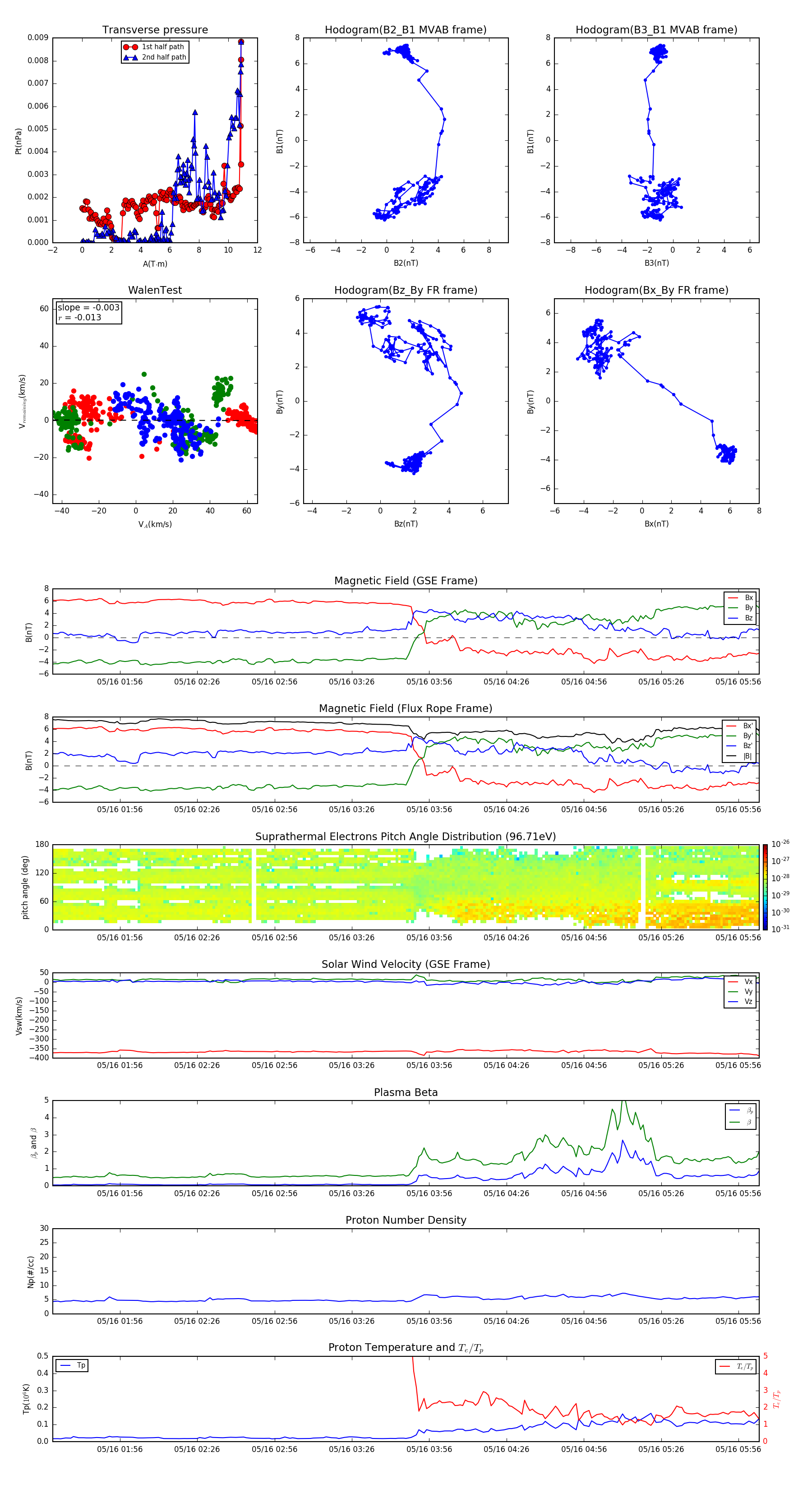
Task: Click the "Proton Number Density" title
Action: [406, 1220]
